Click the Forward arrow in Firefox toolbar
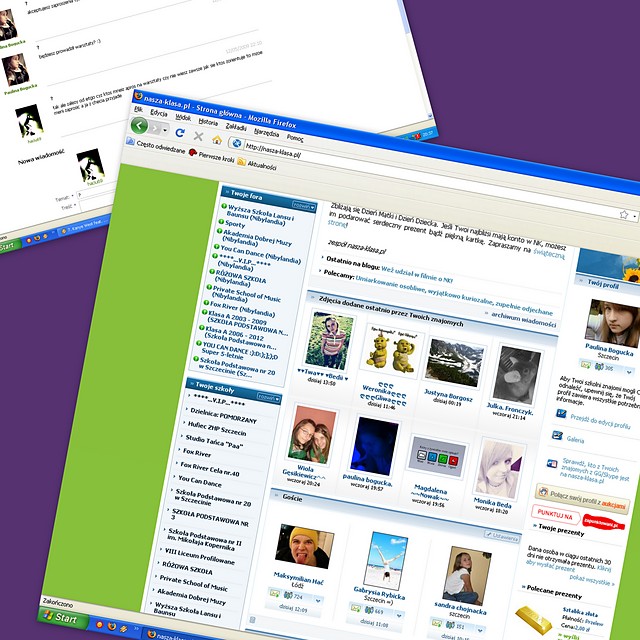640x640 pixels. pyautogui.click(x=155, y=128)
